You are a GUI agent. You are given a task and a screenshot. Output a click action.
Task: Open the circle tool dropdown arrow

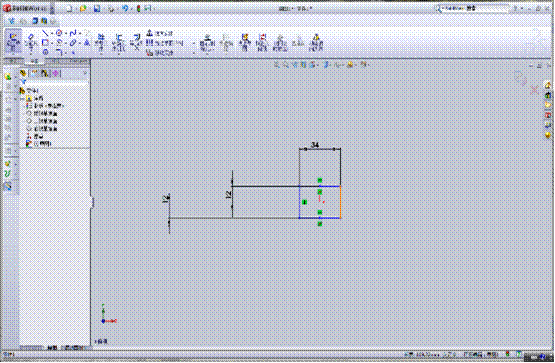(x=66, y=33)
